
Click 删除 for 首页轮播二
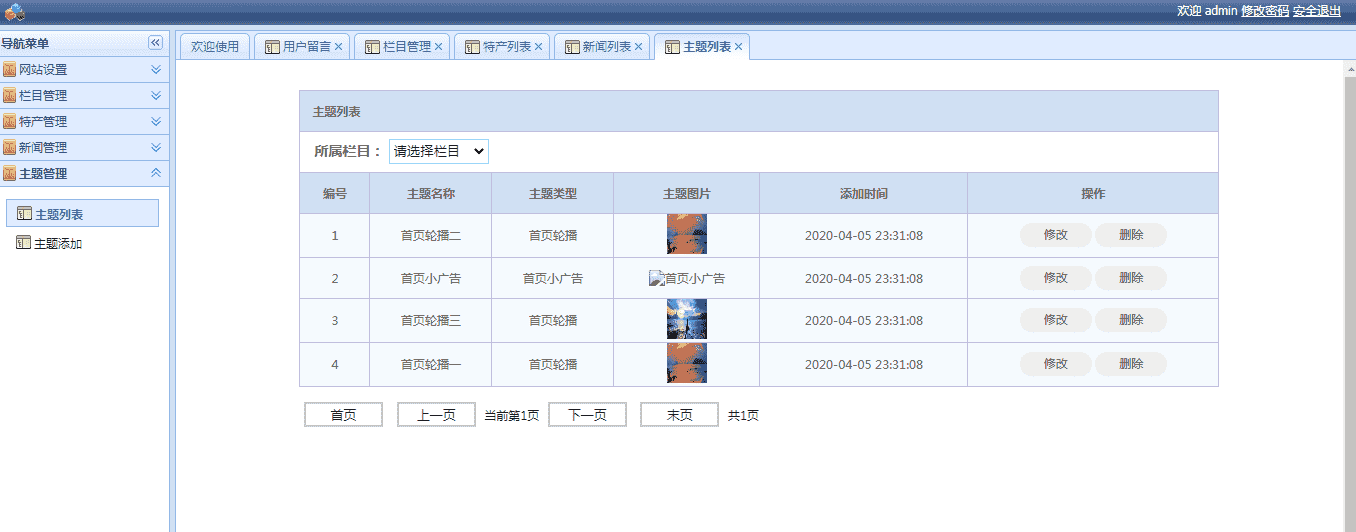coord(1131,235)
